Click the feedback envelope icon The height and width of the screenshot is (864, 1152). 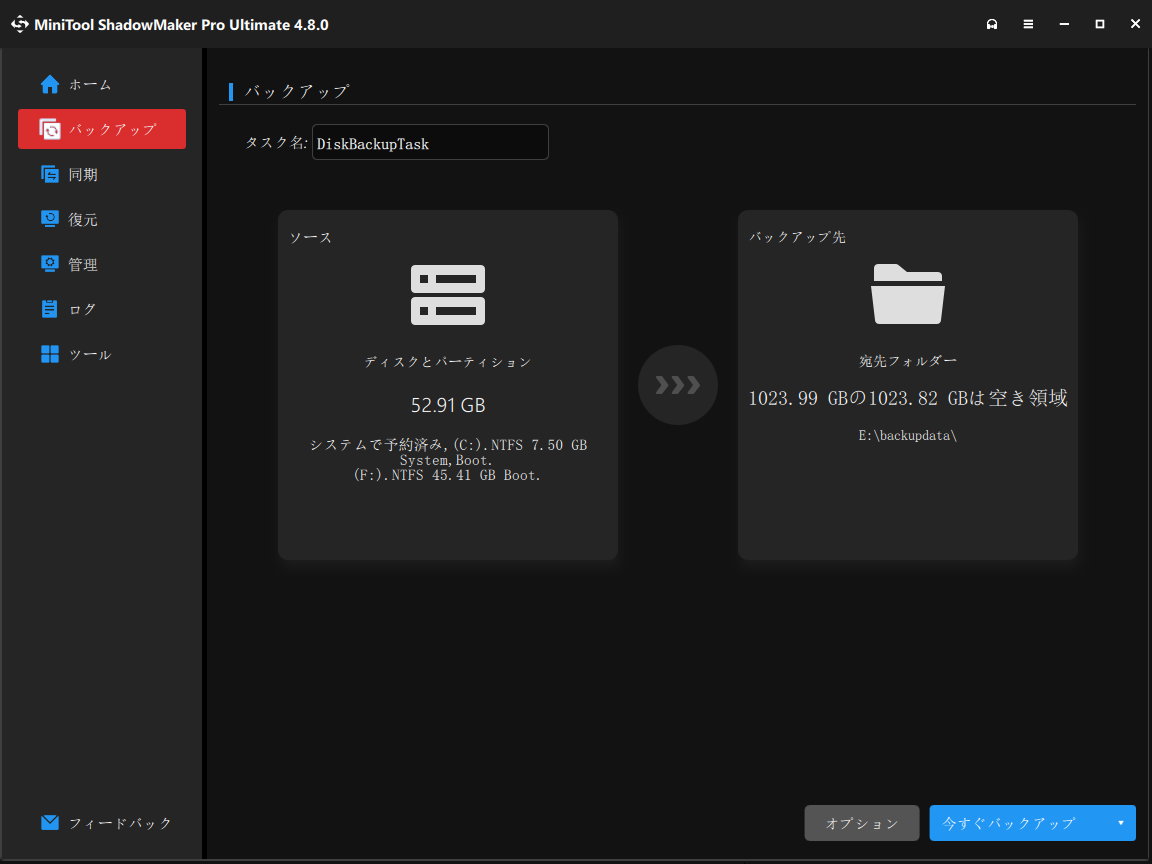tap(49, 822)
